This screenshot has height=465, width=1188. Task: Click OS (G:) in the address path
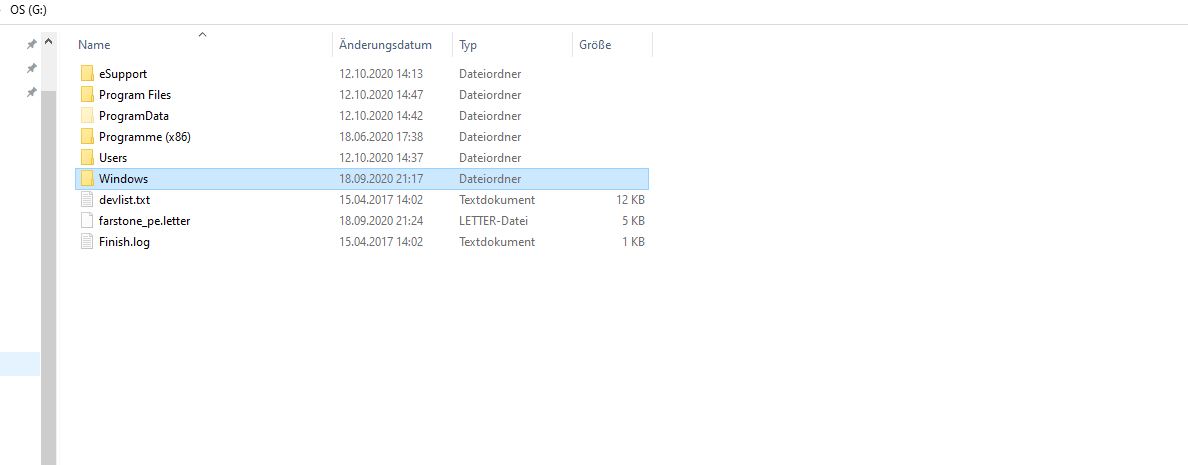click(x=29, y=11)
